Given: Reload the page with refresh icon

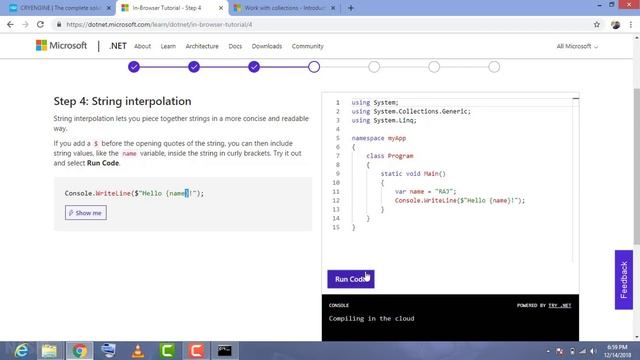Looking at the screenshot, I should [40, 24].
